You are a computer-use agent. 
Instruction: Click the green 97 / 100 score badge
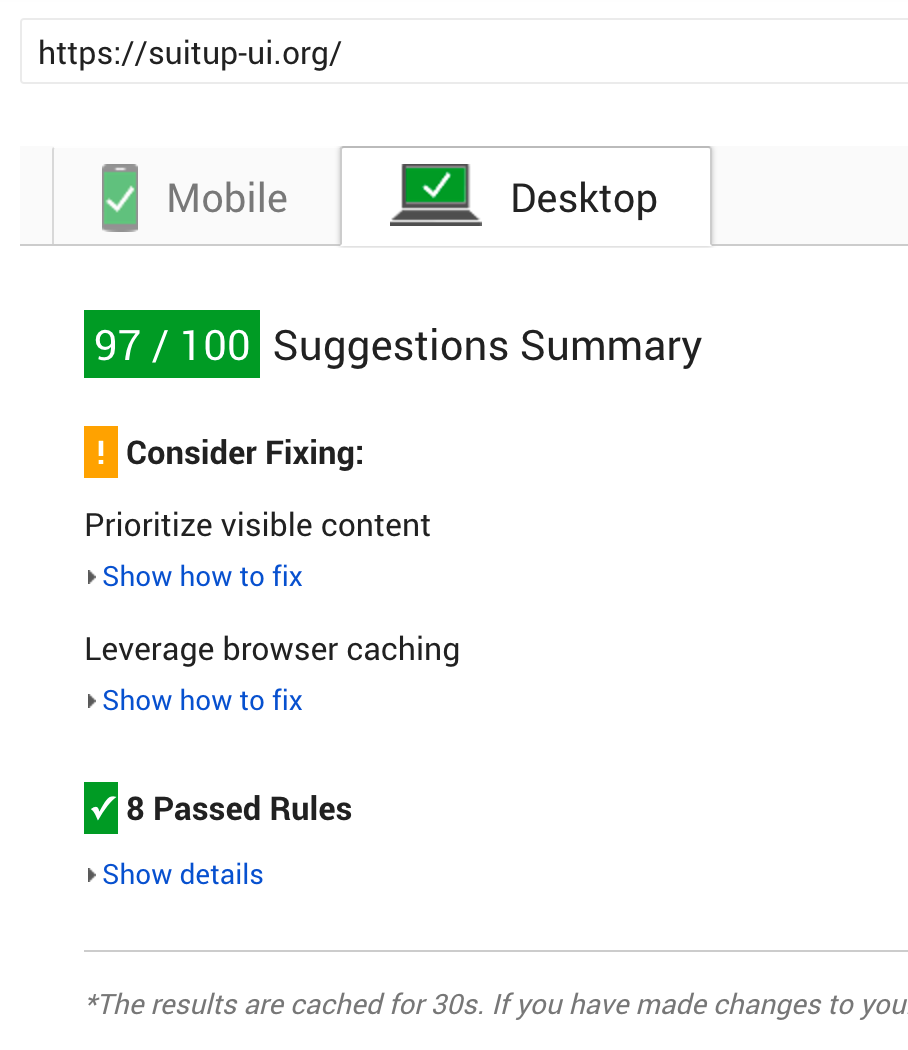pyautogui.click(x=172, y=345)
